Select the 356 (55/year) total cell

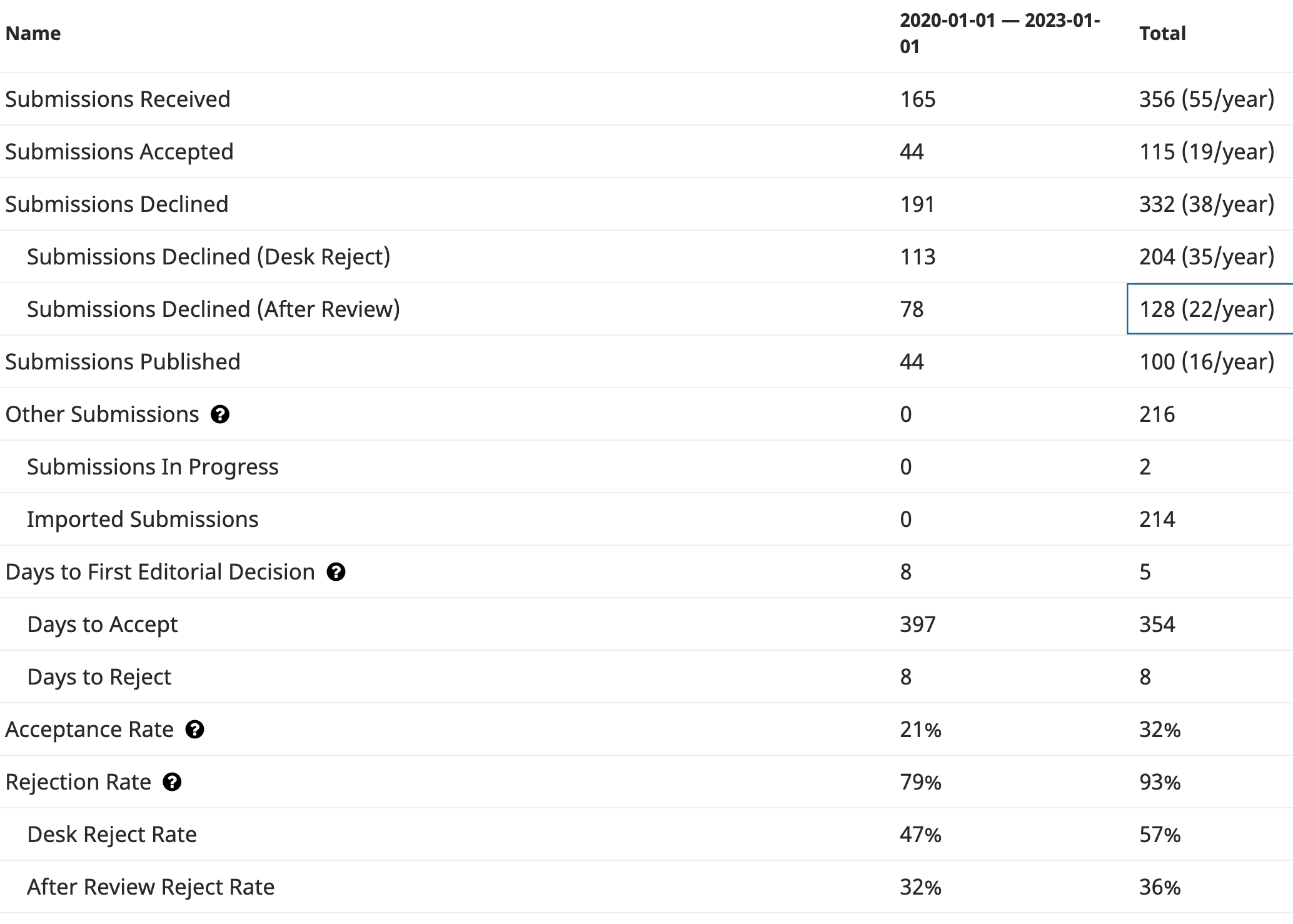click(1206, 99)
